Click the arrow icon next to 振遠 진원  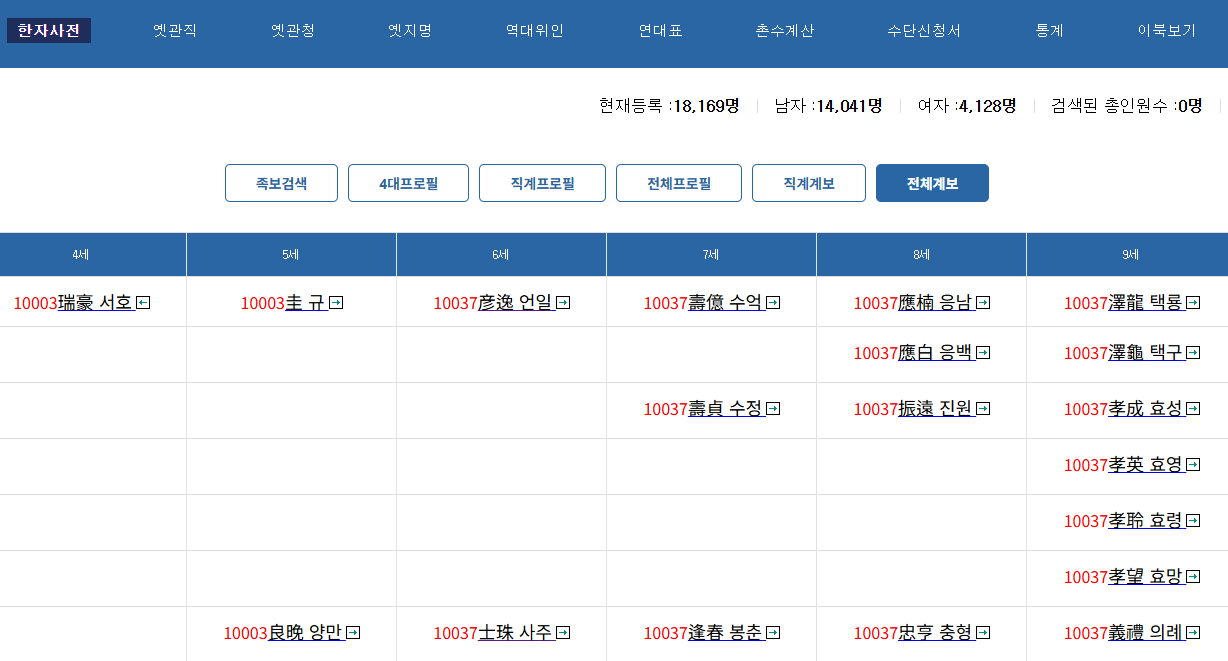click(983, 409)
